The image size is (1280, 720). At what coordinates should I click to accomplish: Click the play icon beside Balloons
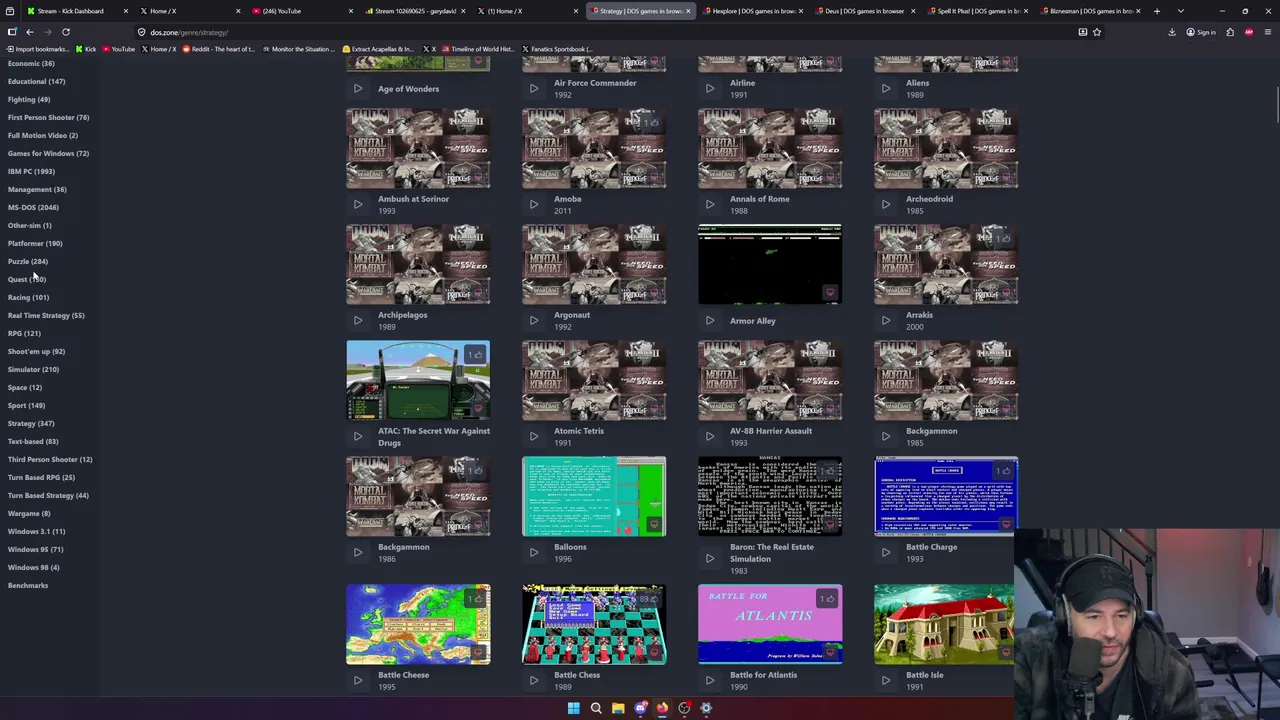(x=534, y=553)
